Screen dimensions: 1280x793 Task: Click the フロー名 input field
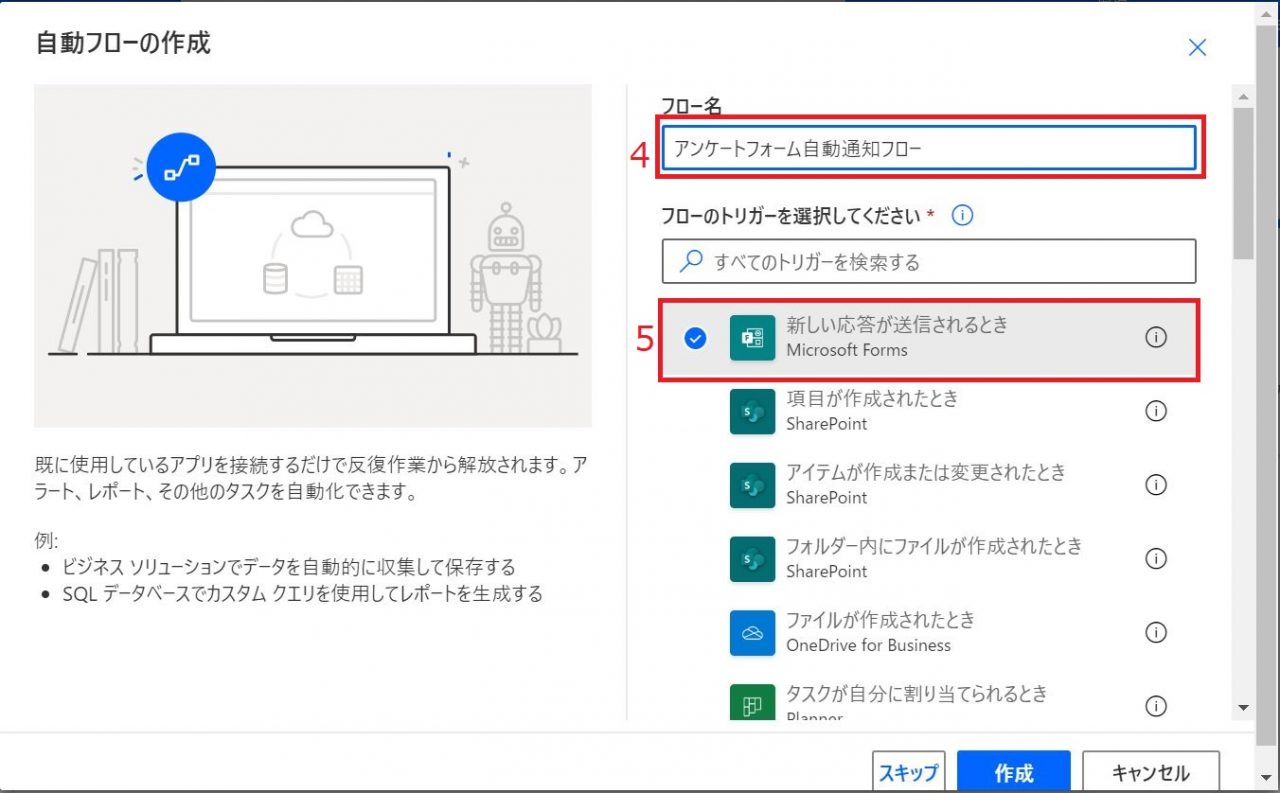[x=929, y=148]
